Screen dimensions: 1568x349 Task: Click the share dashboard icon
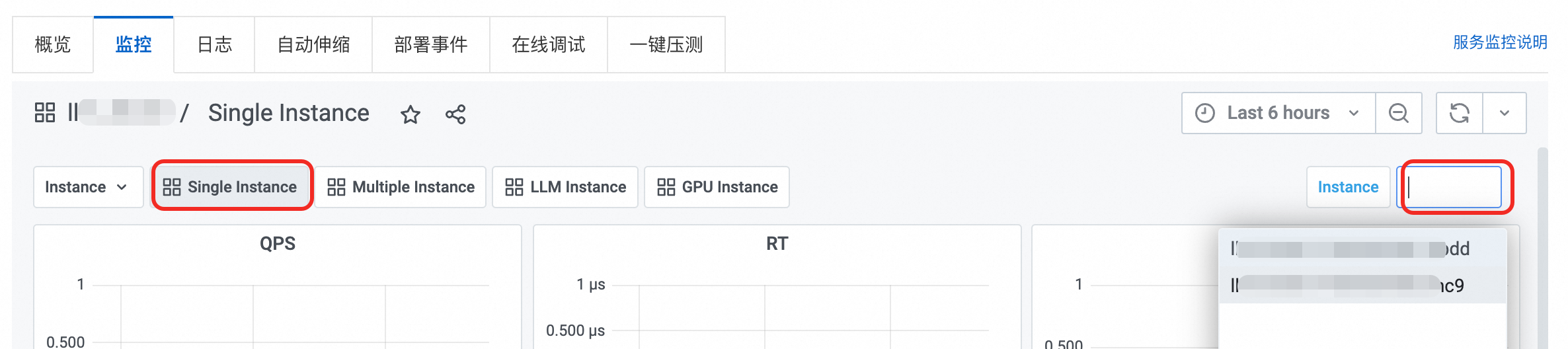455,114
